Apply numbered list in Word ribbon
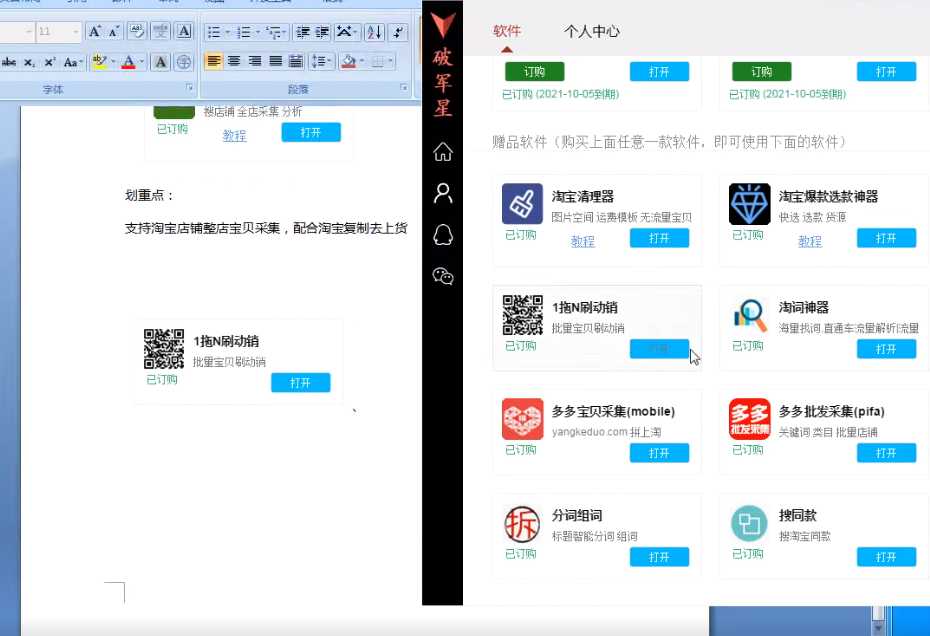930x636 pixels. 243,32
